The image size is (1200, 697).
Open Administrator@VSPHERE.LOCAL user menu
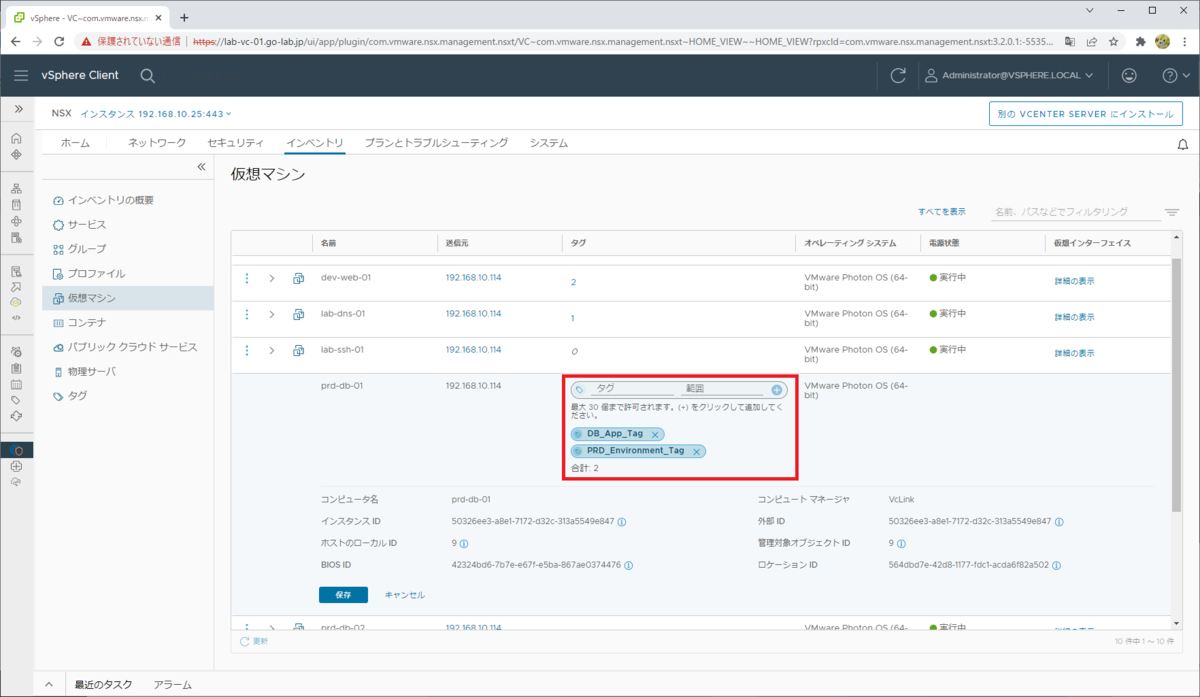click(1009, 75)
